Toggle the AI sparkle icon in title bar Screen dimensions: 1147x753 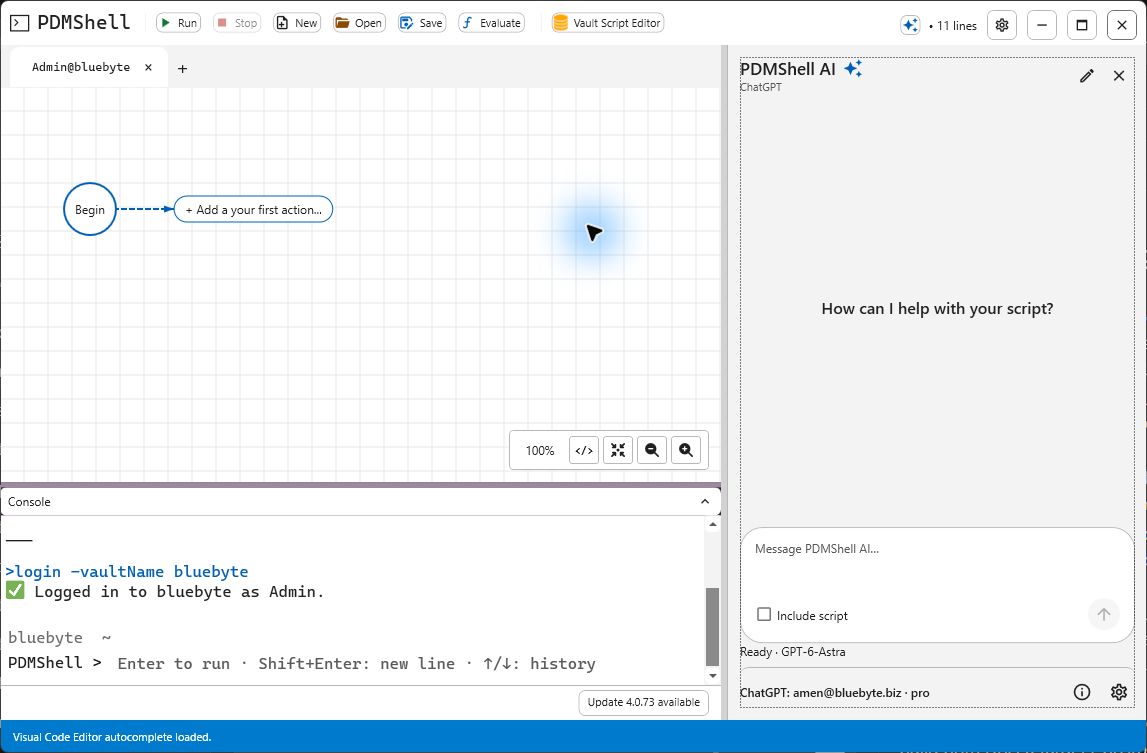click(910, 25)
